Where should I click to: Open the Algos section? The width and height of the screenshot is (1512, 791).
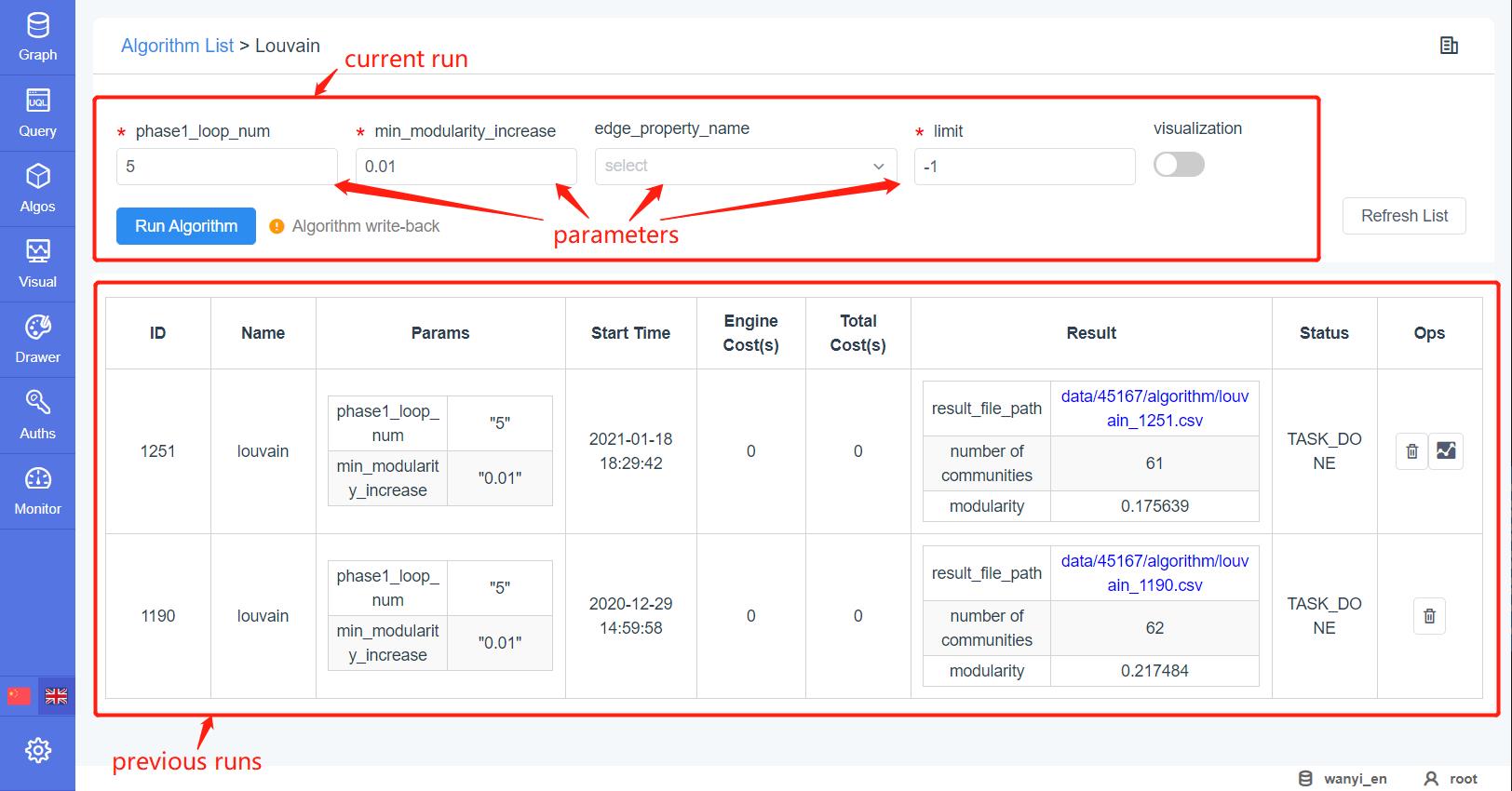tap(37, 189)
